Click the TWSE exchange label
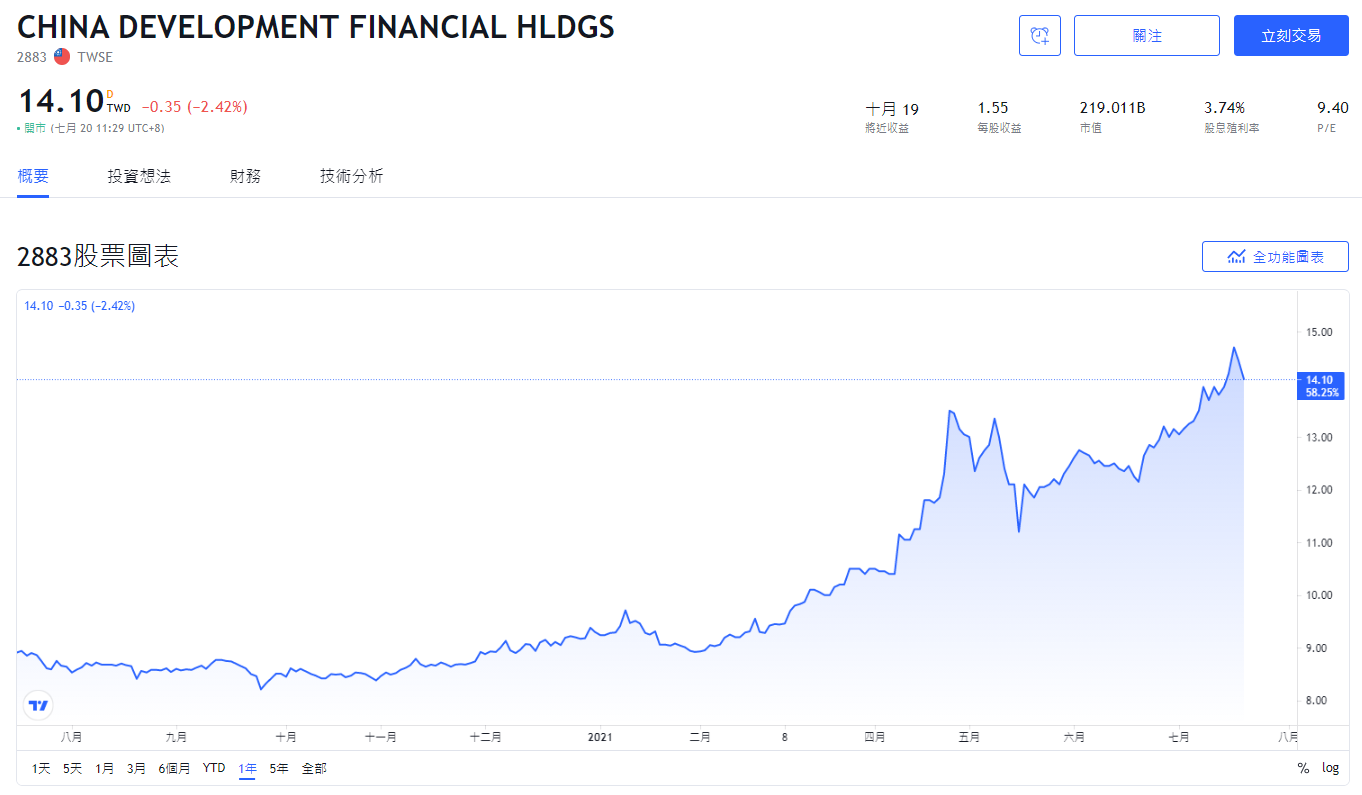1362x795 pixels. (95, 57)
